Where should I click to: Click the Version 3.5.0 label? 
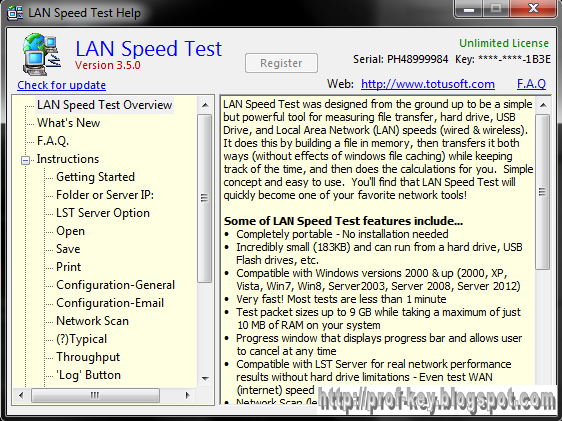point(108,65)
